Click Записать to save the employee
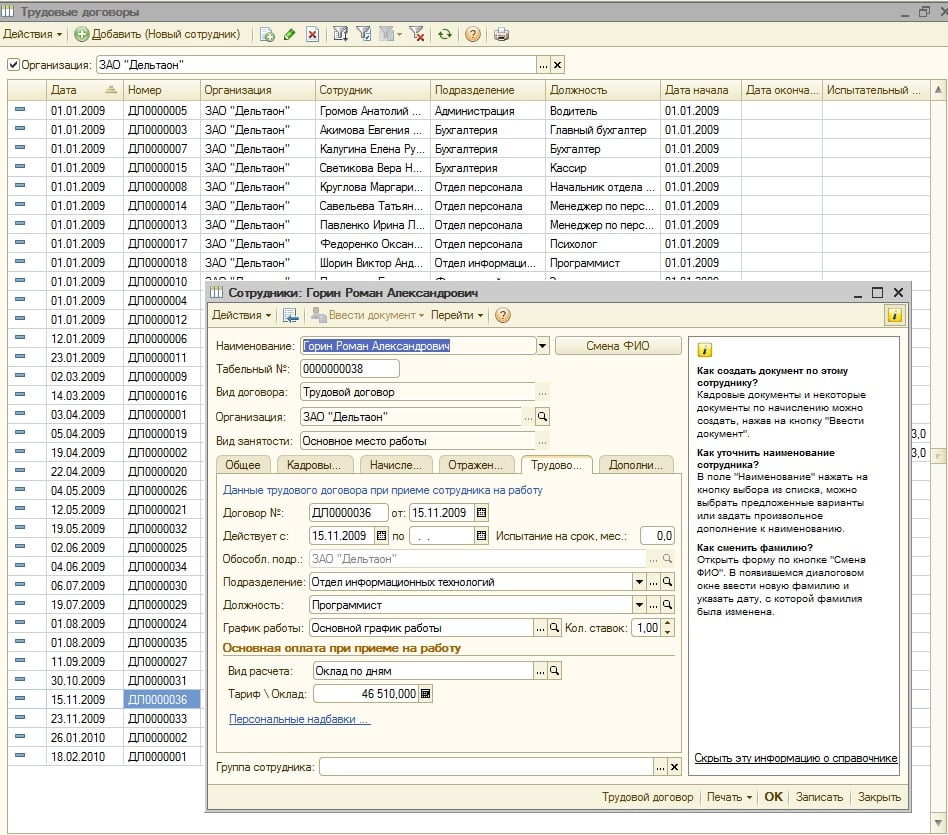This screenshot has width=948, height=835. [819, 797]
